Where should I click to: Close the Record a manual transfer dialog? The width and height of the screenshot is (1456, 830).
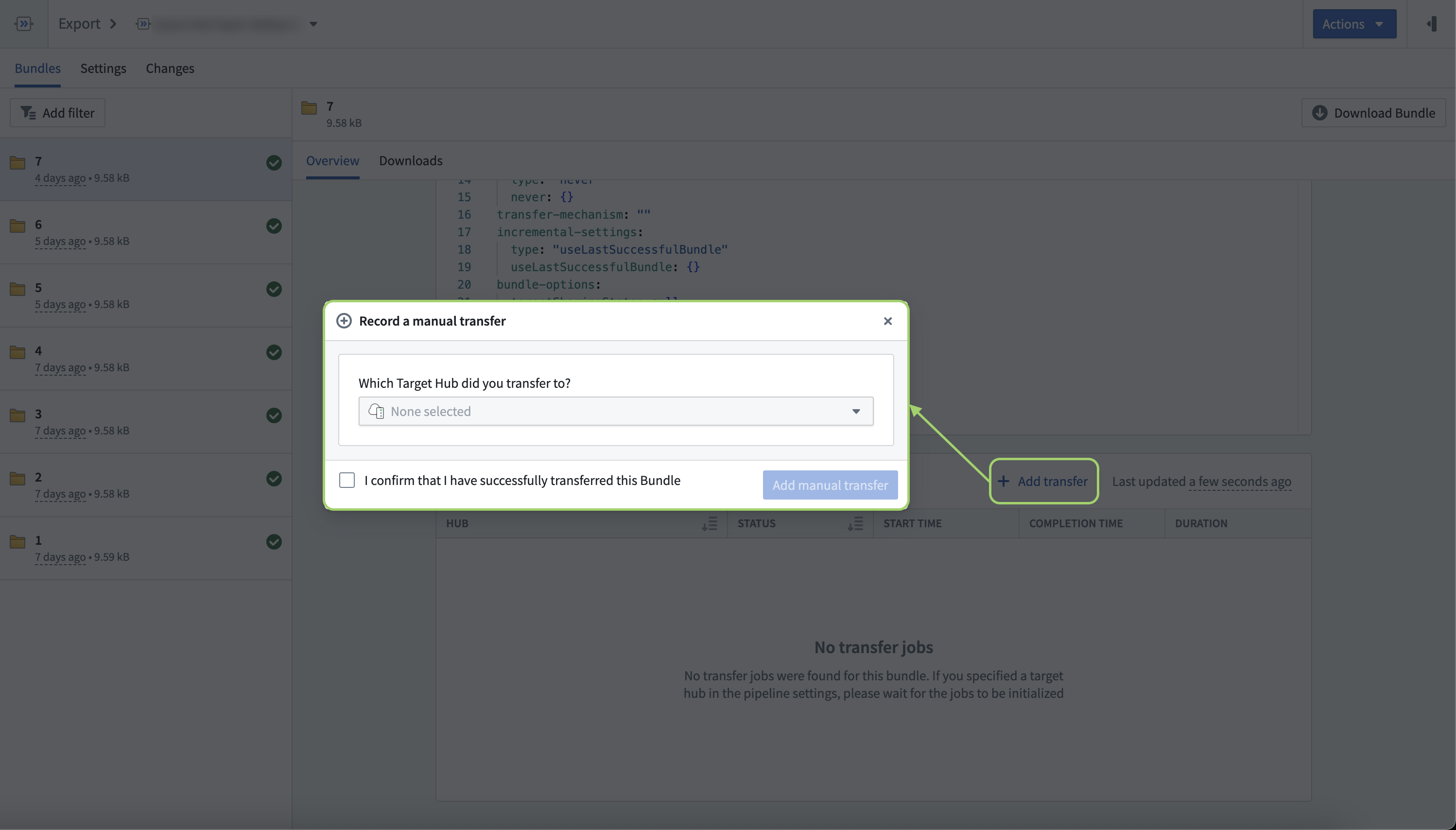(x=887, y=321)
